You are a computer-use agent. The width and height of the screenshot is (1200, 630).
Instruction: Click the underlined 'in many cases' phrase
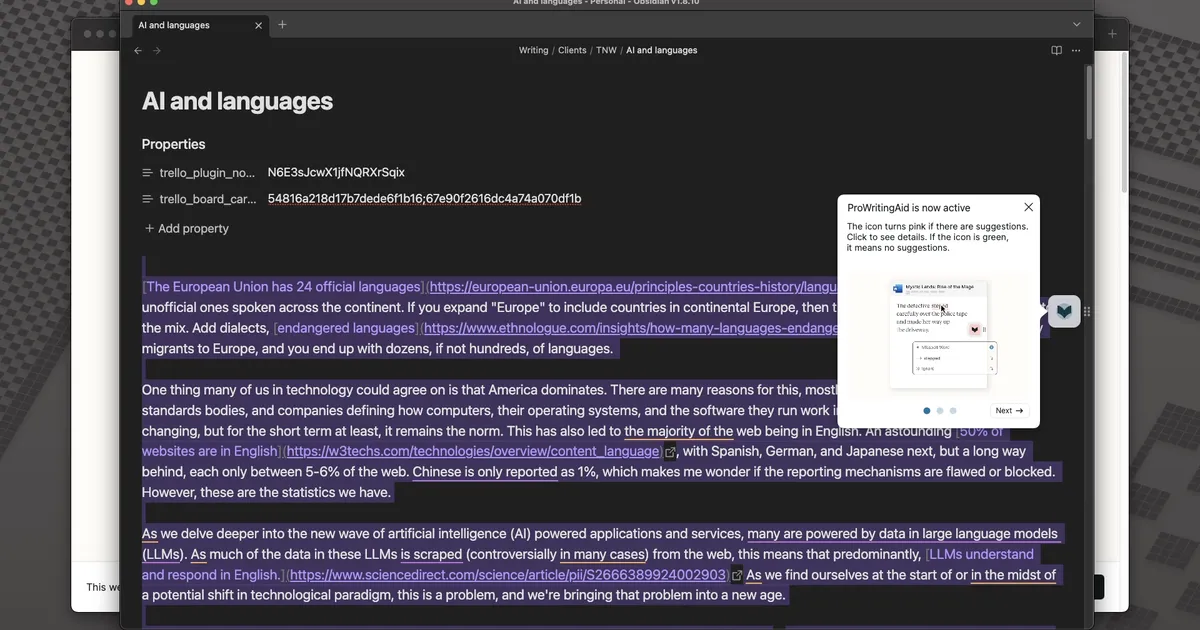(602, 554)
